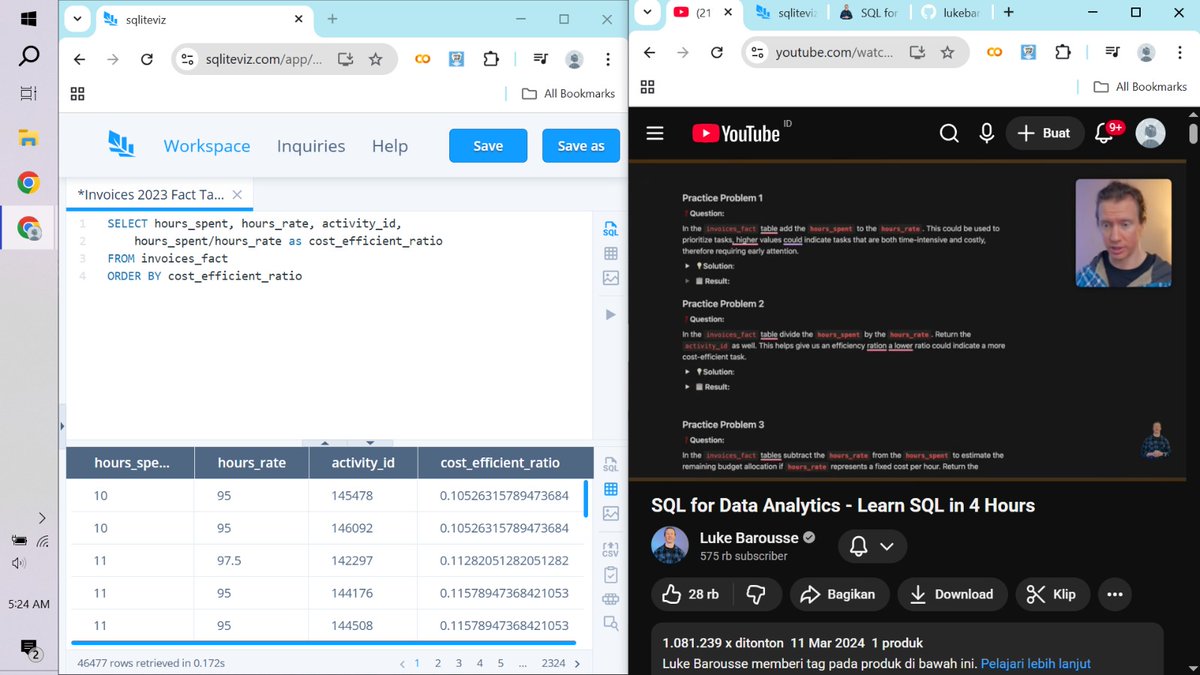Close the Invoices 2023 Fact tab

pos(235,194)
